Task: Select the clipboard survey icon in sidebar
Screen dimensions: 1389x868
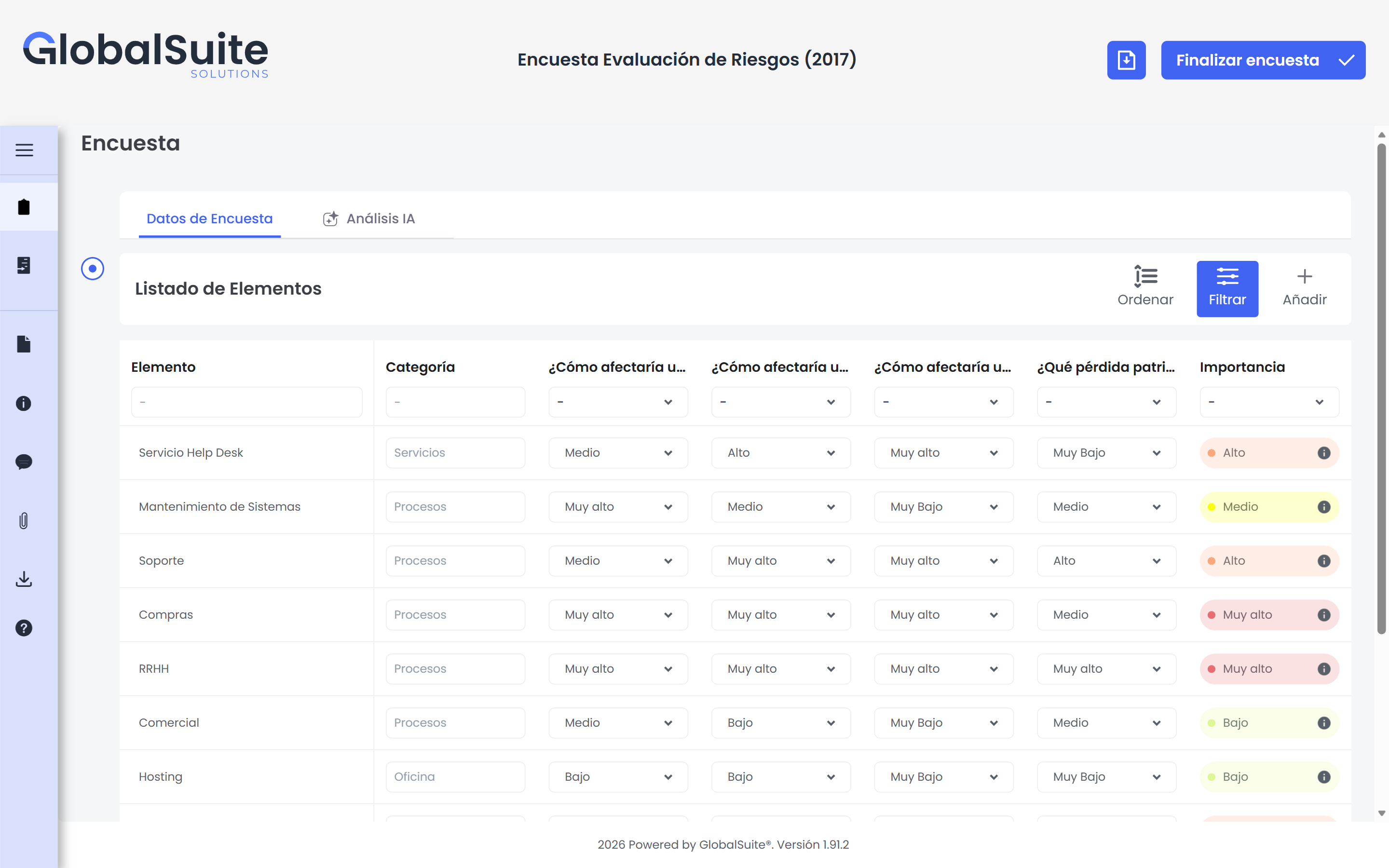Action: [x=24, y=207]
